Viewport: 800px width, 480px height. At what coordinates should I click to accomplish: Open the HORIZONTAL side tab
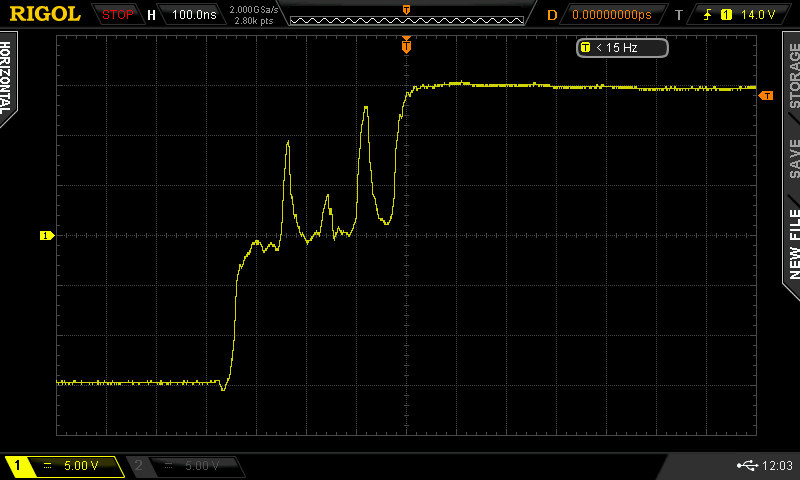coord(7,78)
